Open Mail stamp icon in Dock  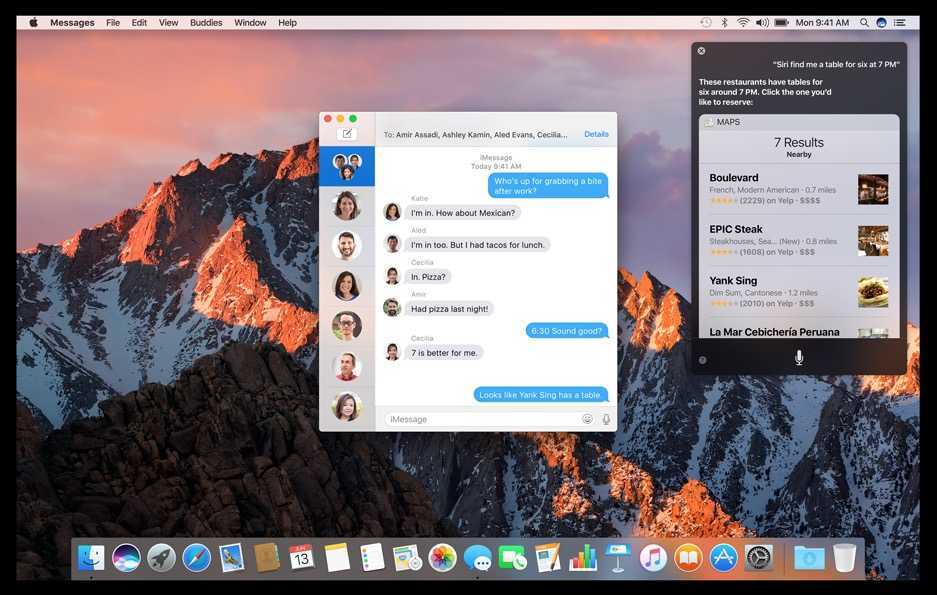(231, 558)
